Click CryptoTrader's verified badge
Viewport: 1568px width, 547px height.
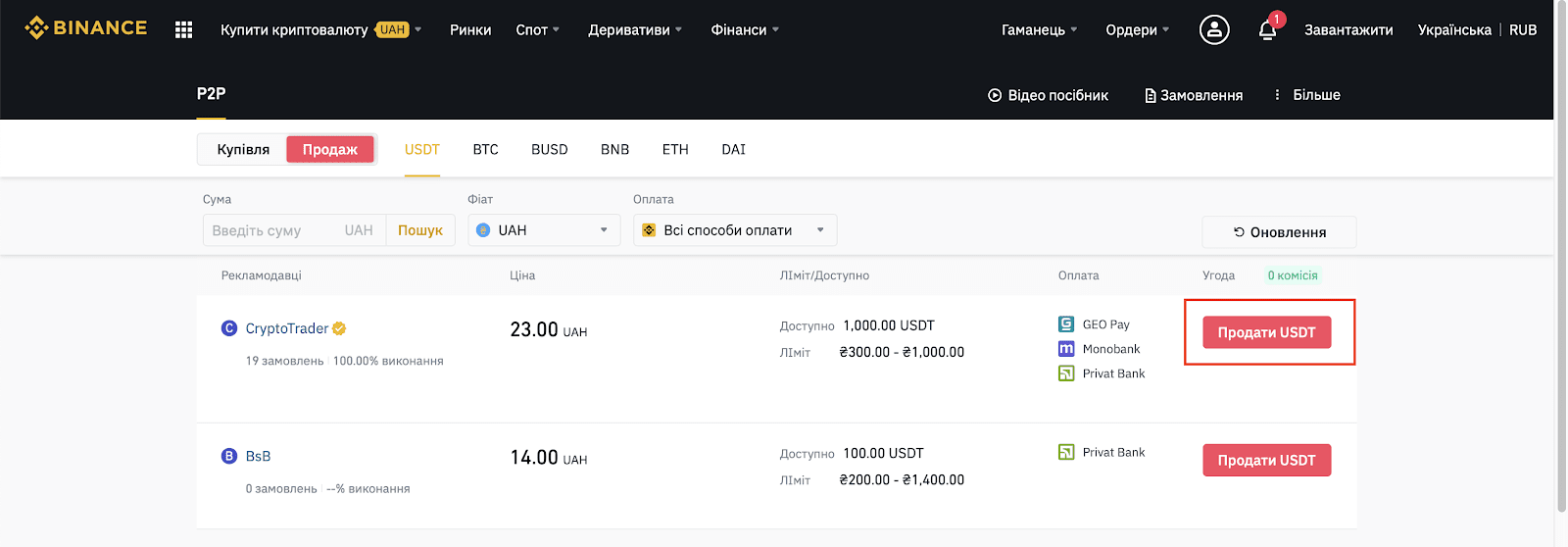tap(339, 328)
